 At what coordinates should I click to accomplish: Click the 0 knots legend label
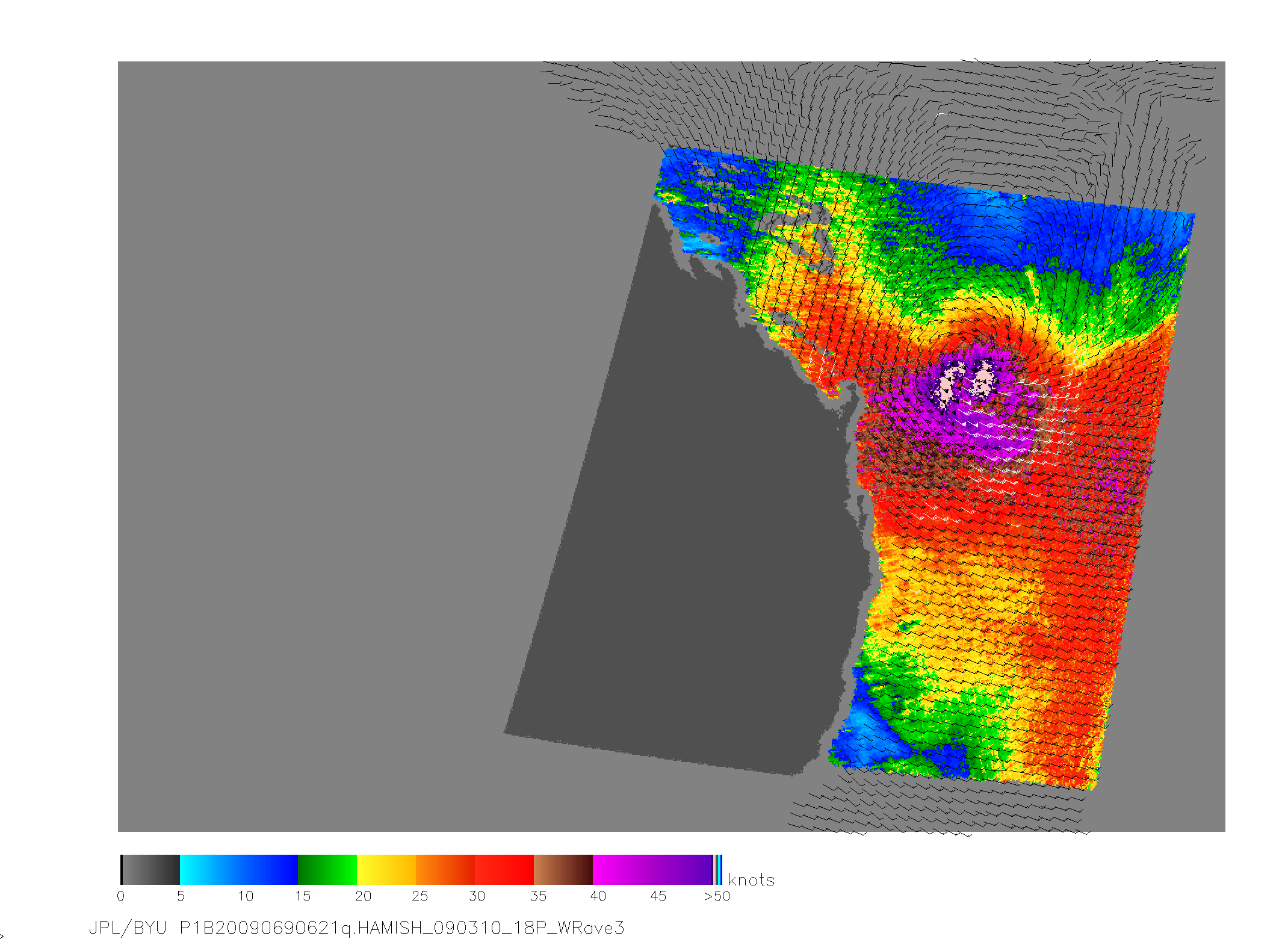[x=120, y=896]
